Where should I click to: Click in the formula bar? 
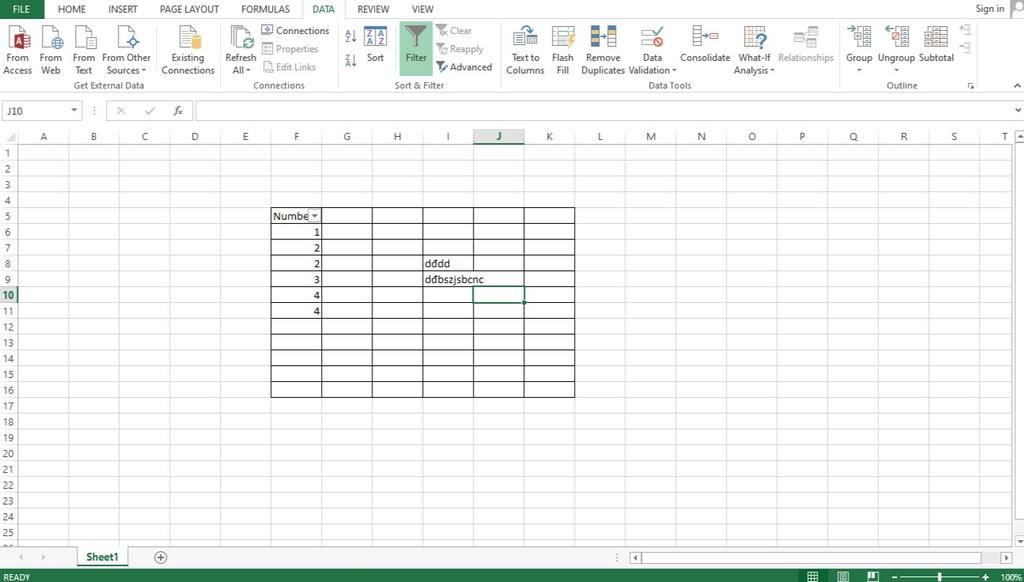coord(603,111)
